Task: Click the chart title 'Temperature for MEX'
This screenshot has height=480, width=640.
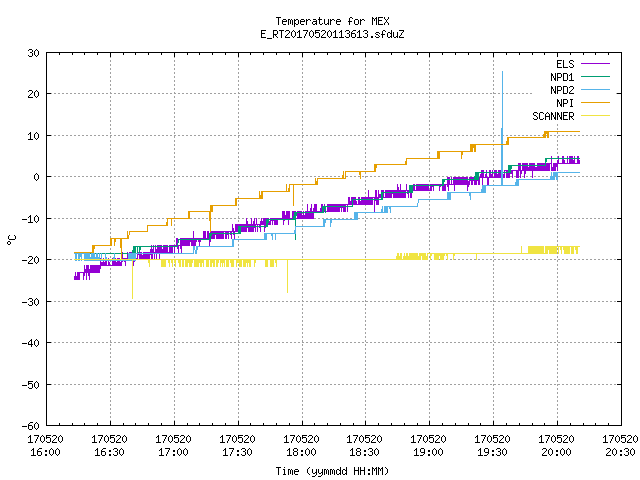Action: tap(332, 21)
